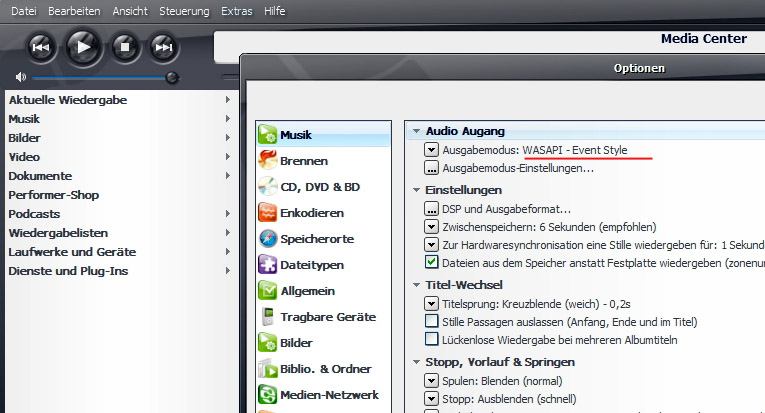This screenshot has height=413, width=765.
Task: Select Dokumente in sidebar tree
Action: click(x=40, y=176)
